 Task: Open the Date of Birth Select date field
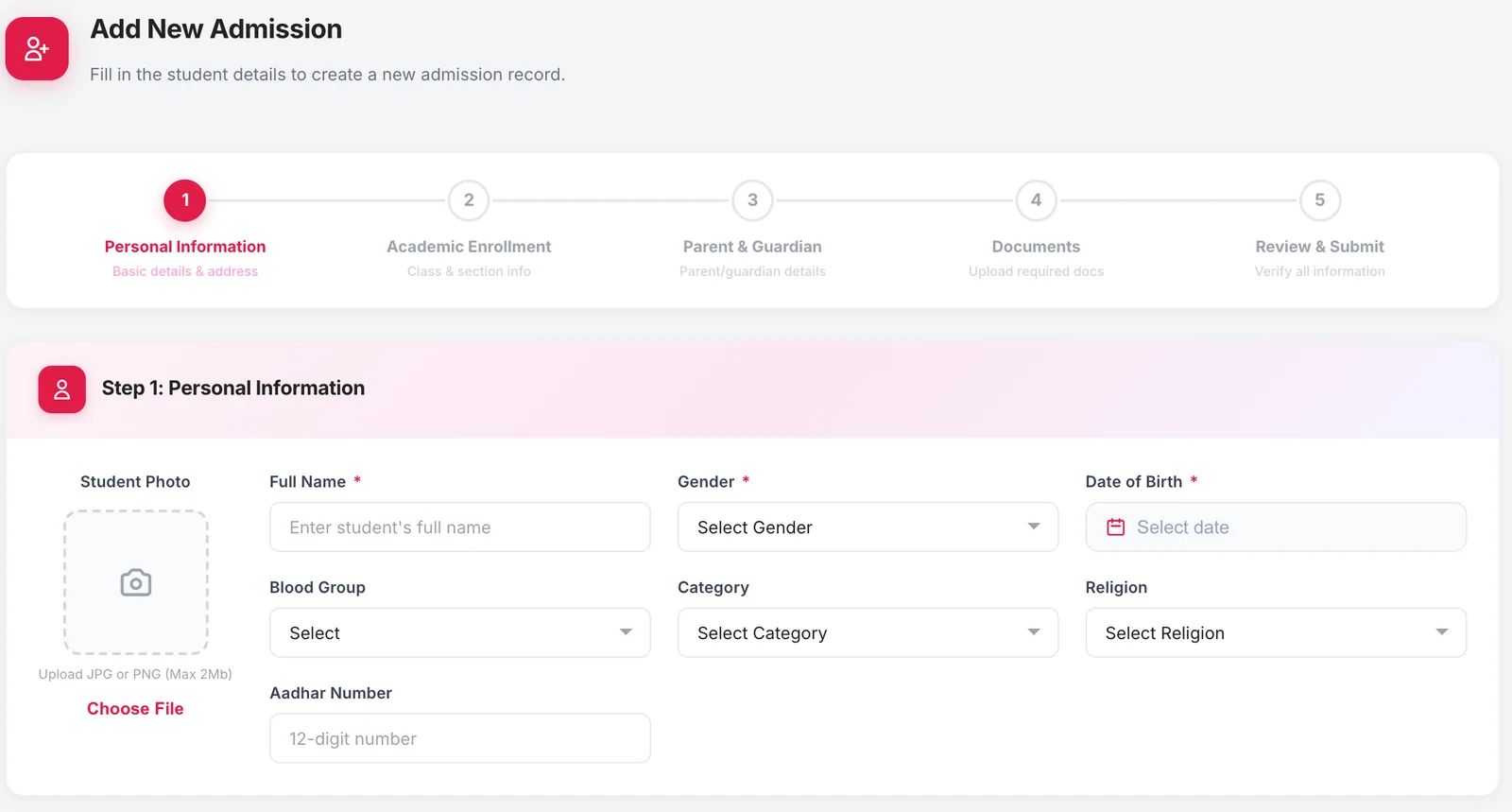click(1276, 527)
